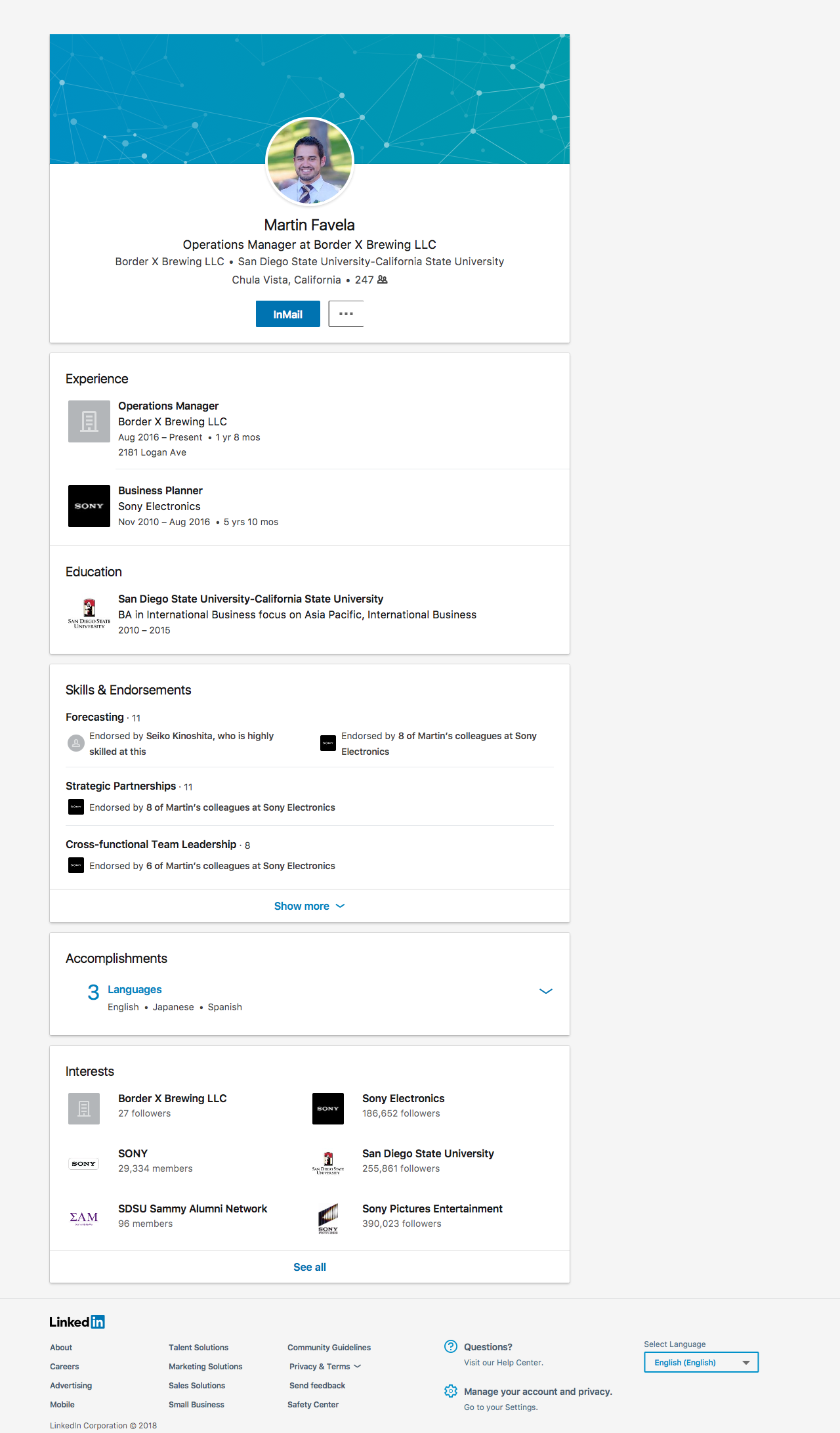This screenshot has height=1433, width=840.
Task: Open the Careers footer link
Action: coord(64,1367)
